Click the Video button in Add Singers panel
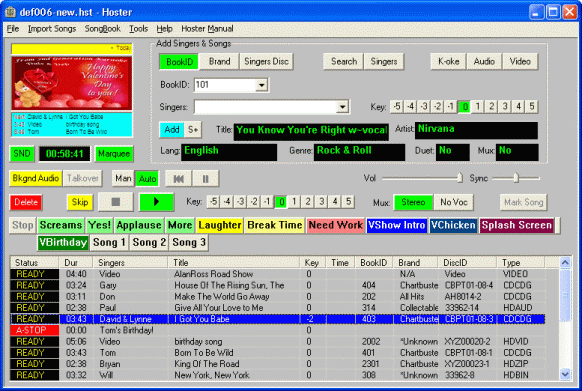The width and height of the screenshot is (582, 391). click(x=520, y=62)
